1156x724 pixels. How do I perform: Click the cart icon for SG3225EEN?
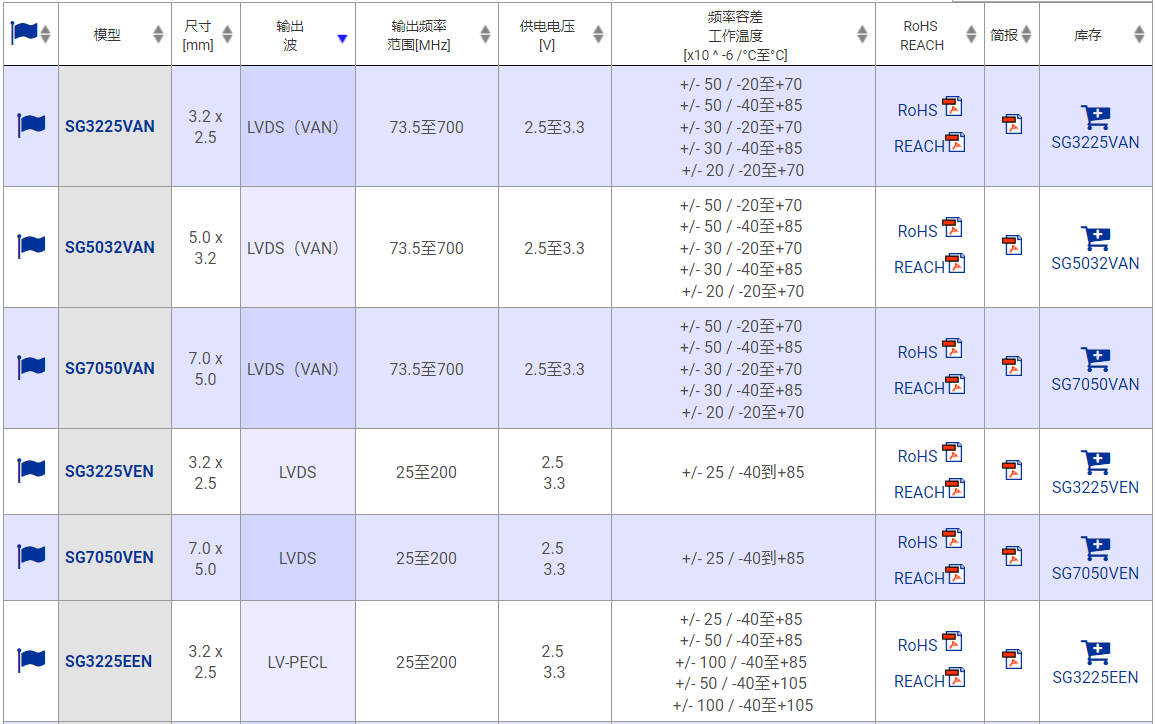(x=1096, y=652)
